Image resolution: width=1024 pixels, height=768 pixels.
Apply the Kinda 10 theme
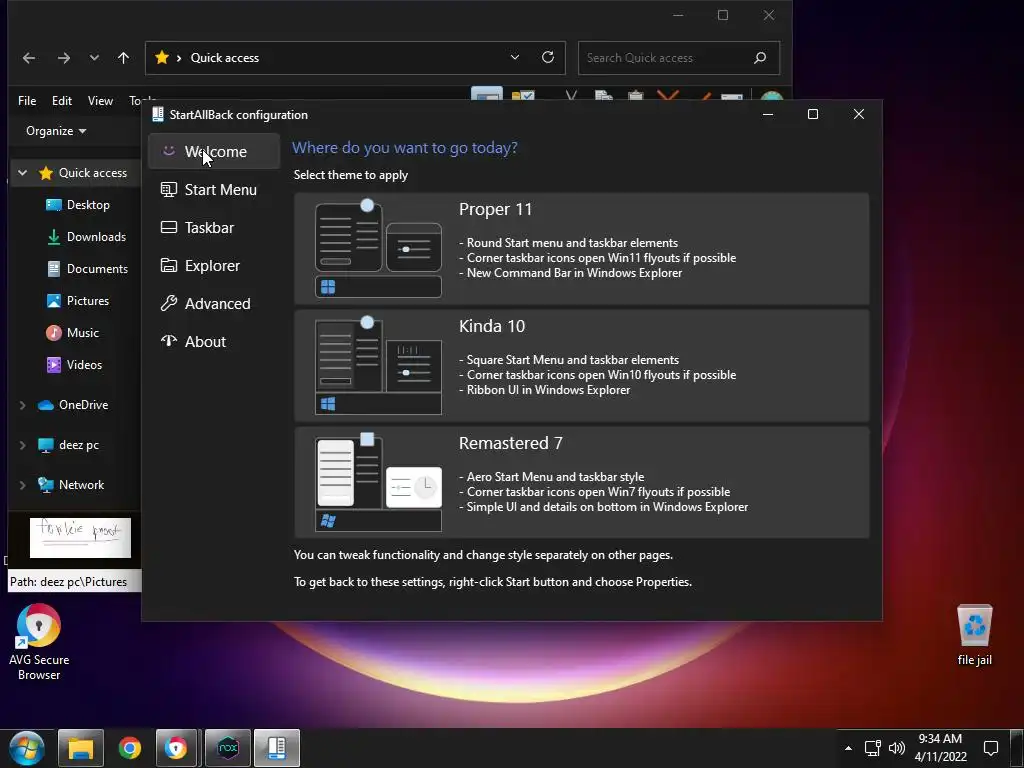tap(581, 366)
